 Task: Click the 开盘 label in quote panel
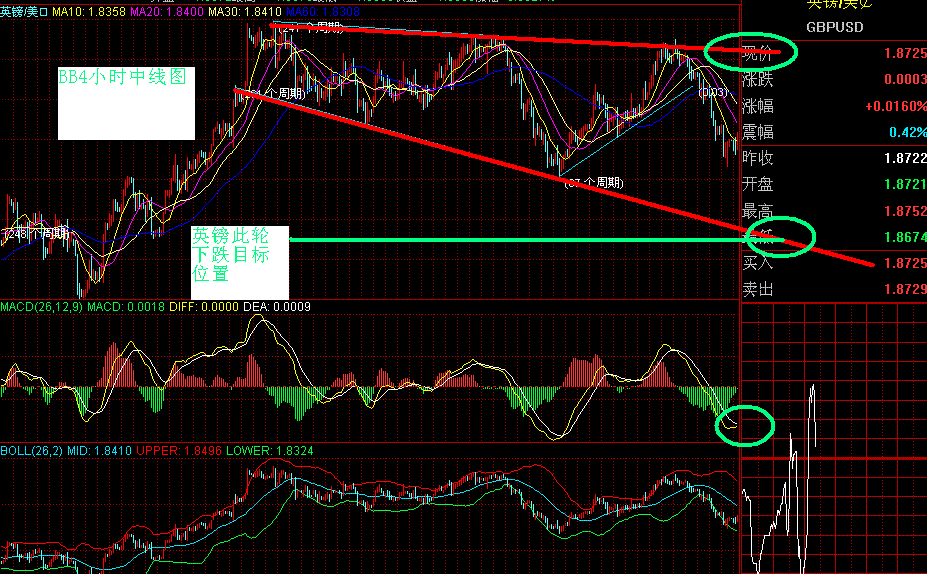(757, 184)
